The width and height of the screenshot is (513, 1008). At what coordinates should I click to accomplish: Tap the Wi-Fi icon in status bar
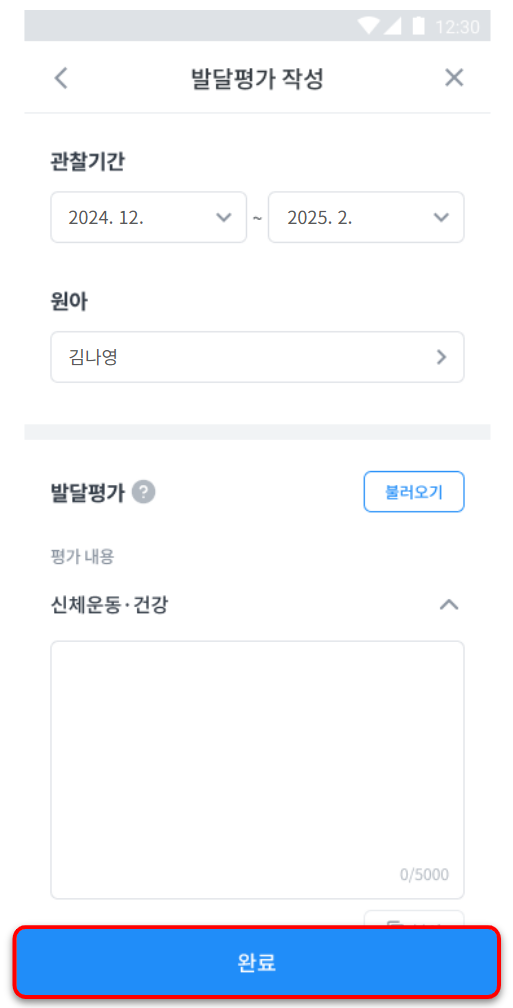[x=369, y=26]
